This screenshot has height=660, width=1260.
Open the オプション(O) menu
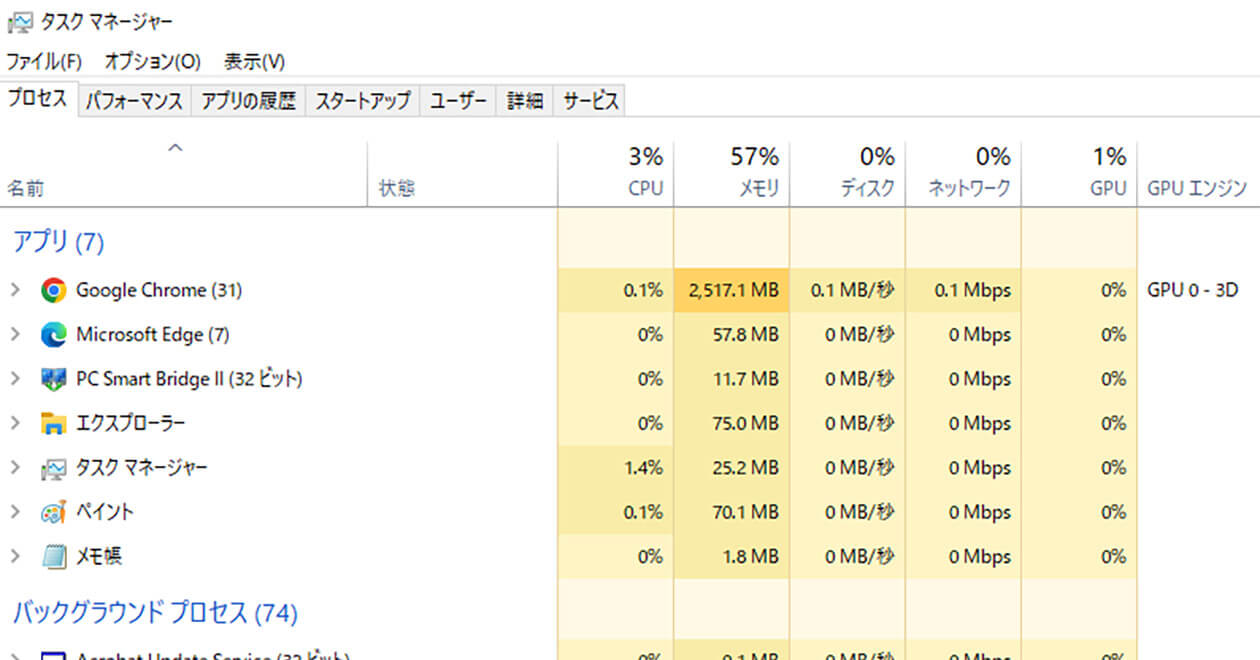(x=153, y=62)
